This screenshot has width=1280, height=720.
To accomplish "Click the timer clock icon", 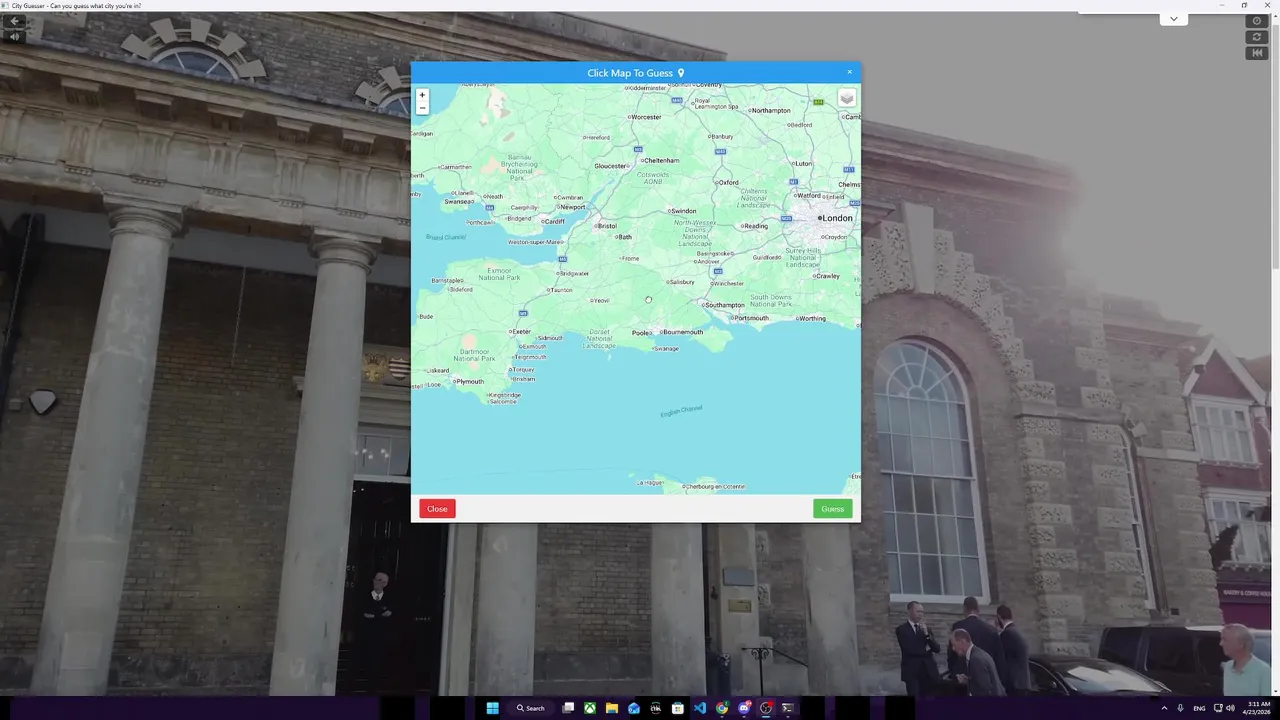I will [1257, 21].
